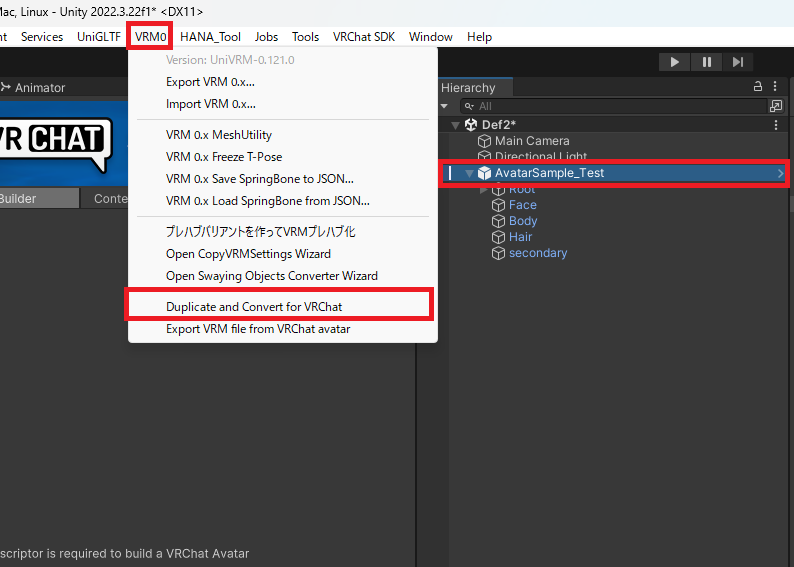
Task: Open the Hierarchy panel options menu
Action: click(775, 87)
